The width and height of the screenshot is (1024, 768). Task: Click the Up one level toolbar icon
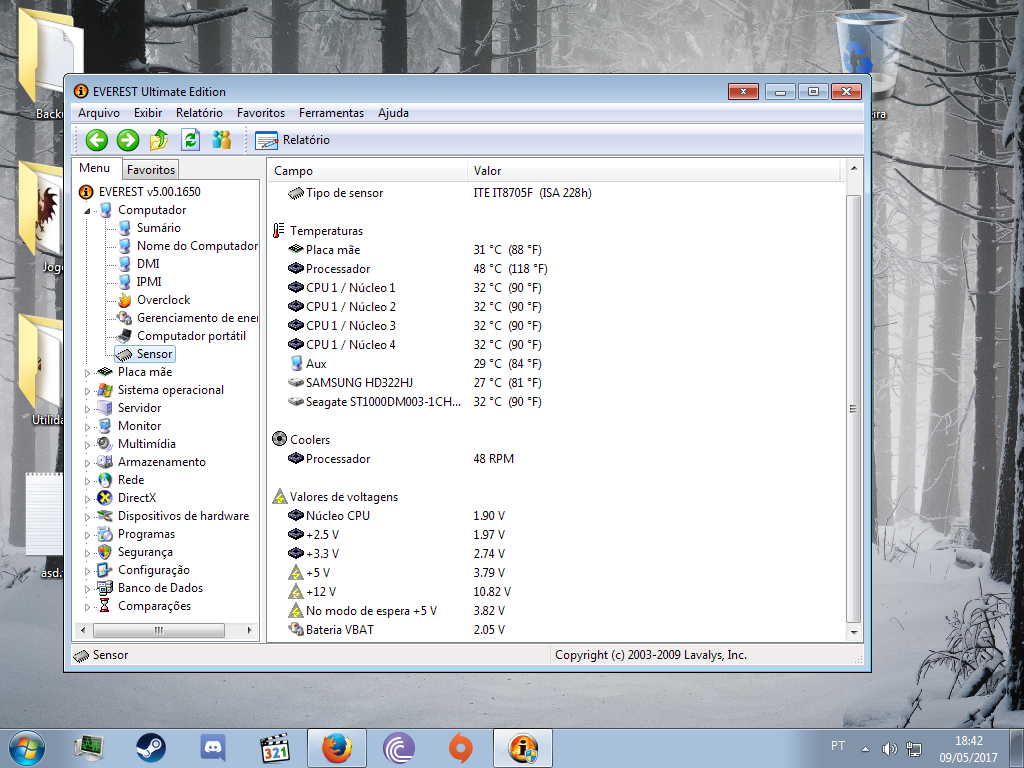coord(159,140)
